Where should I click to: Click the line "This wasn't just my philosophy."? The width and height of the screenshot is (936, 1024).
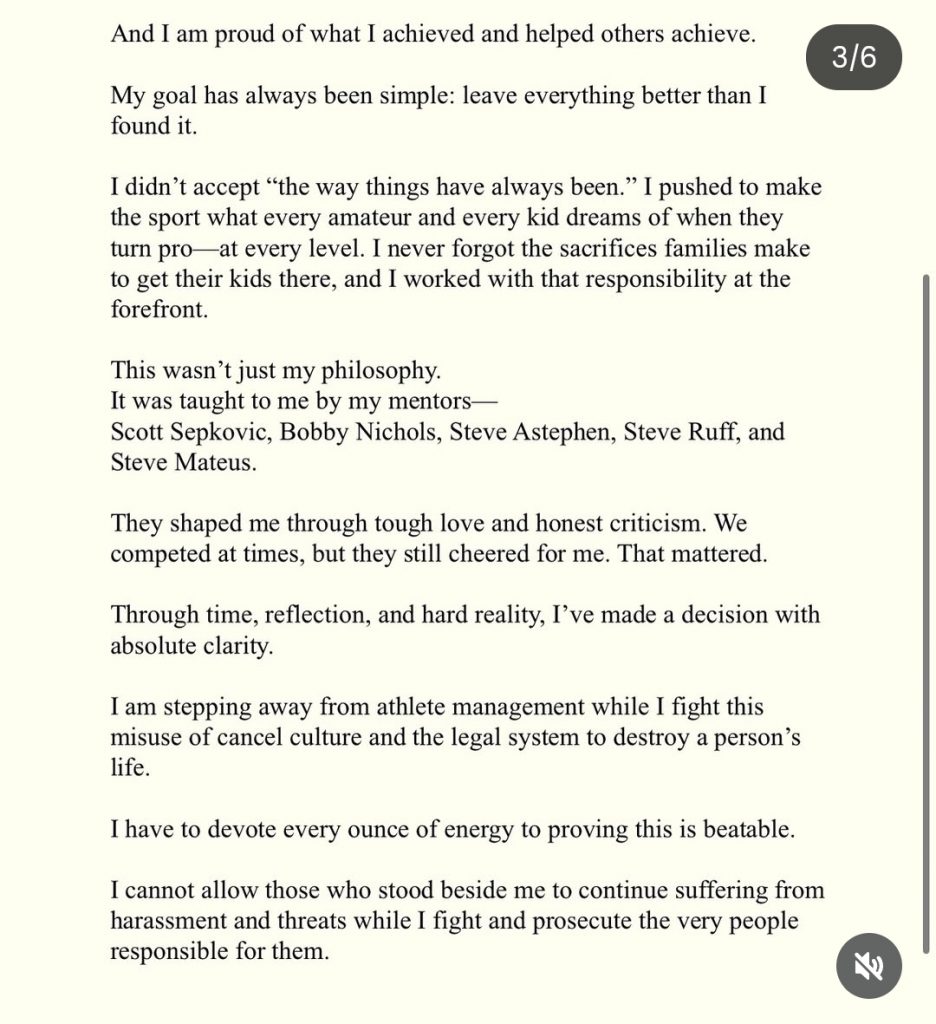[275, 370]
